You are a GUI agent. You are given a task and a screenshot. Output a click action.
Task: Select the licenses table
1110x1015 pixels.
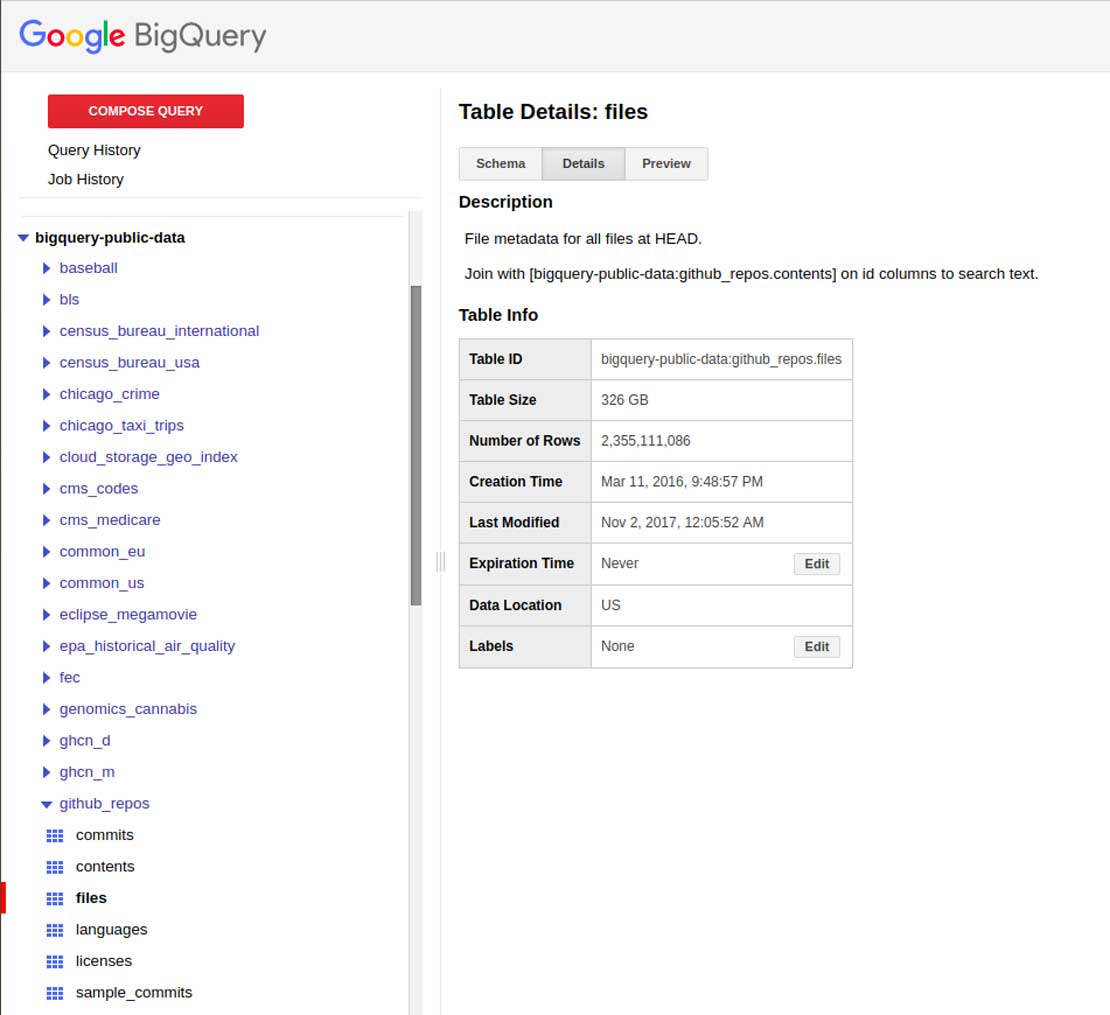coord(104,961)
